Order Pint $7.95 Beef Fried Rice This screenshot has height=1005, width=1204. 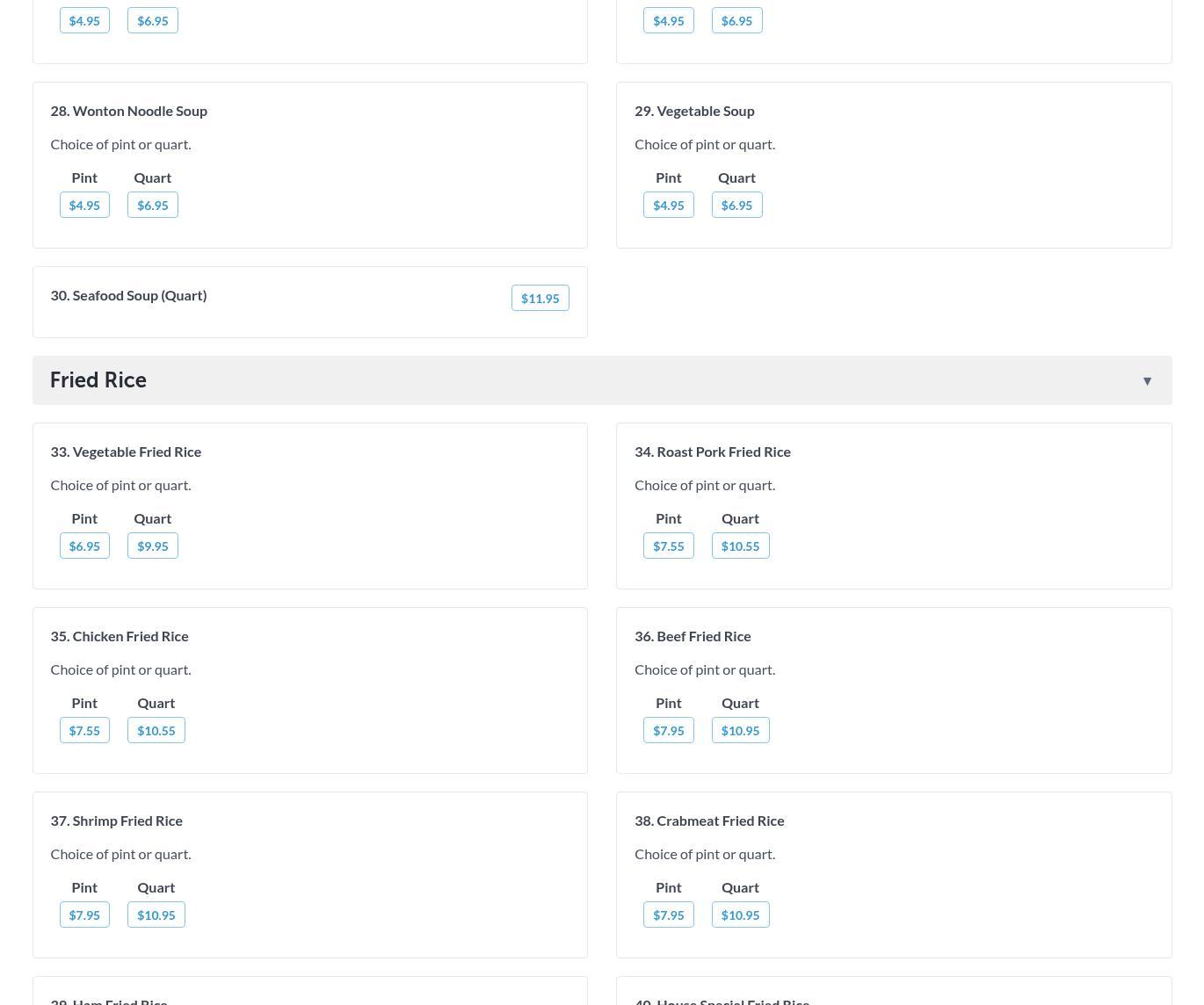(668, 731)
